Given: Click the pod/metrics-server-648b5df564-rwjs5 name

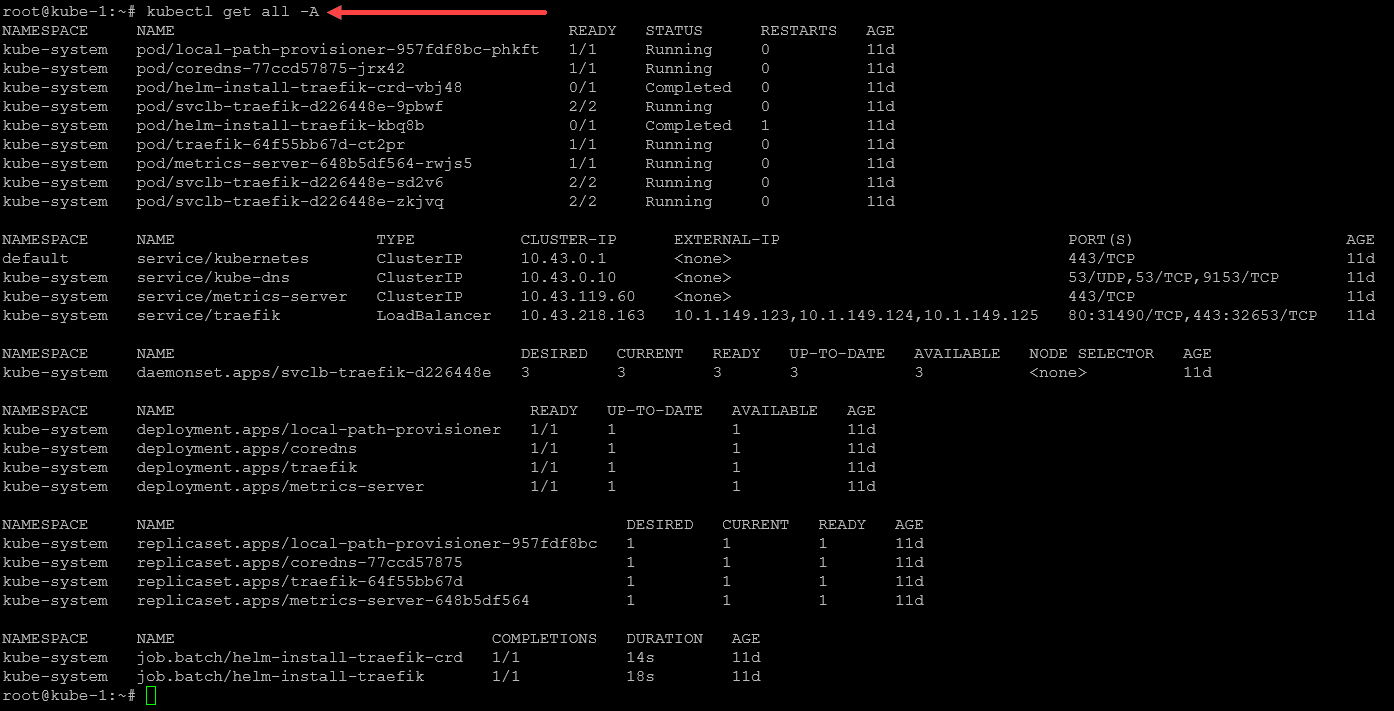Looking at the screenshot, I should point(304,164).
